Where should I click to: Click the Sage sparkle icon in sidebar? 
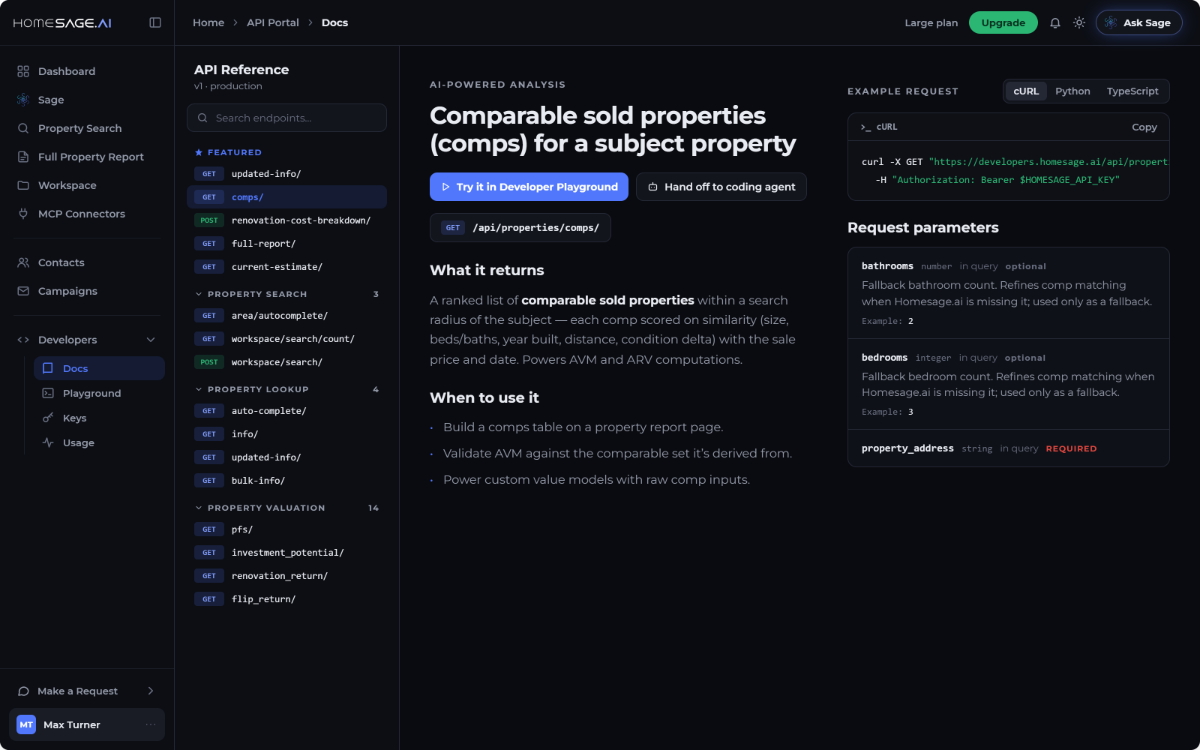23,100
